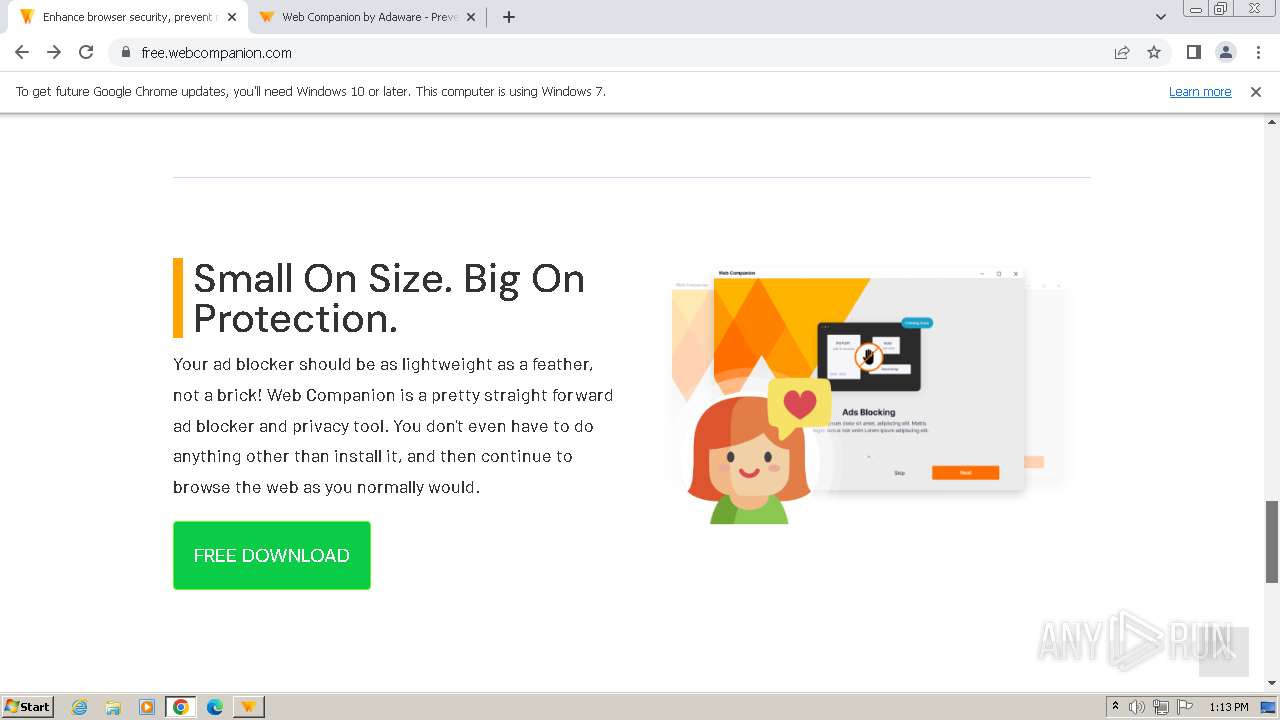Switch to the Enhance browser security tab
This screenshot has height=720, width=1280.
(x=127, y=17)
